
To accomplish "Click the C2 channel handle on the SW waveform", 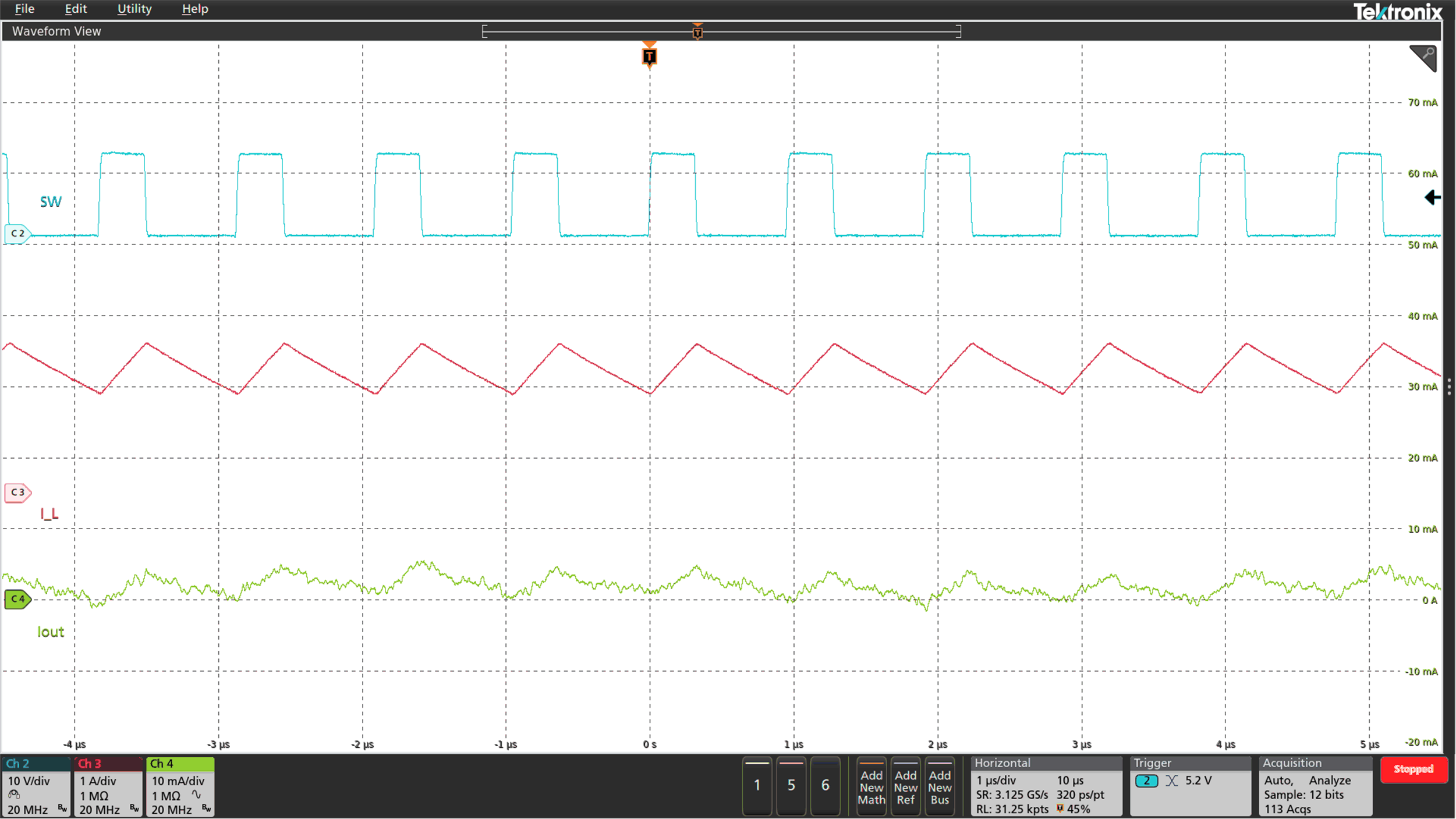I will click(x=16, y=233).
